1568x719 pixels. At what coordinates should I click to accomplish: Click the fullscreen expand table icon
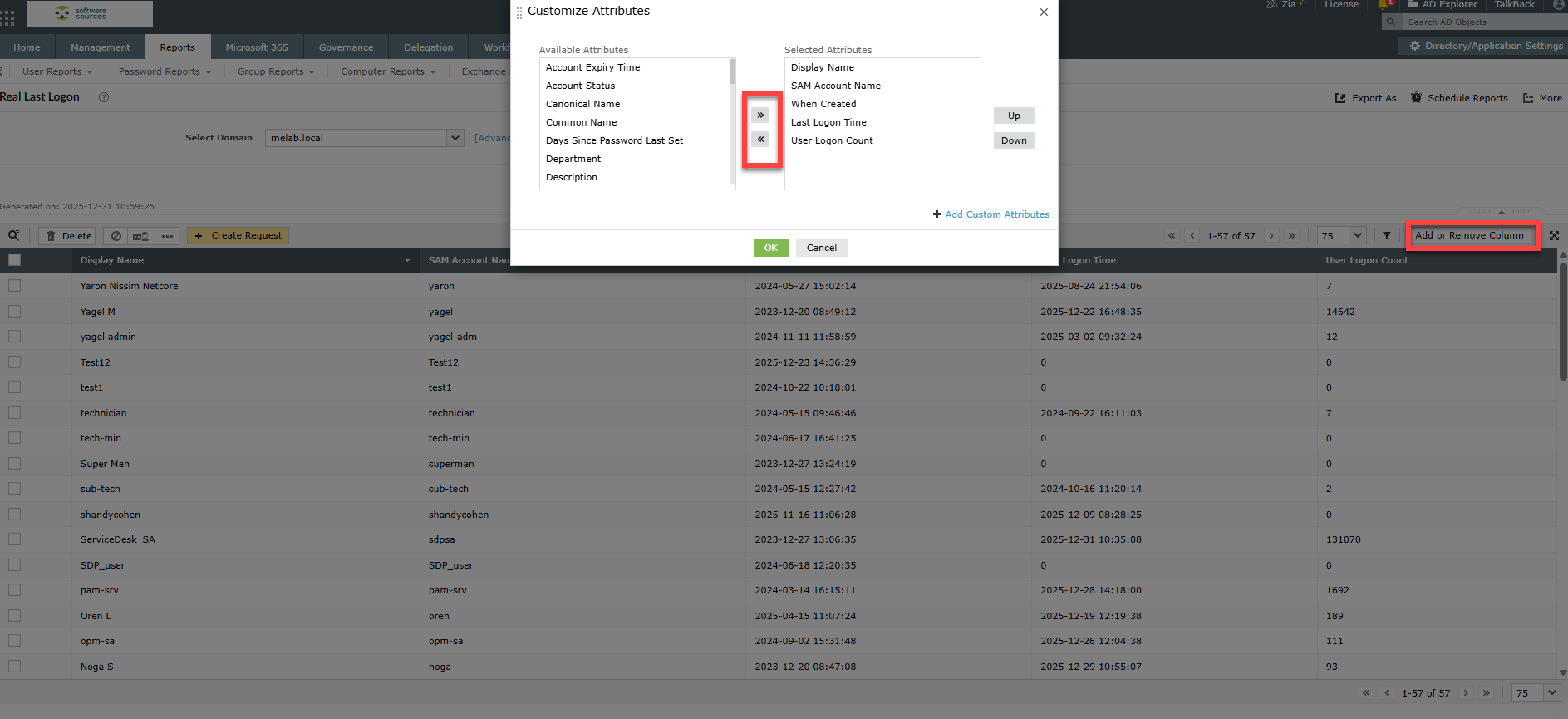tap(1554, 236)
